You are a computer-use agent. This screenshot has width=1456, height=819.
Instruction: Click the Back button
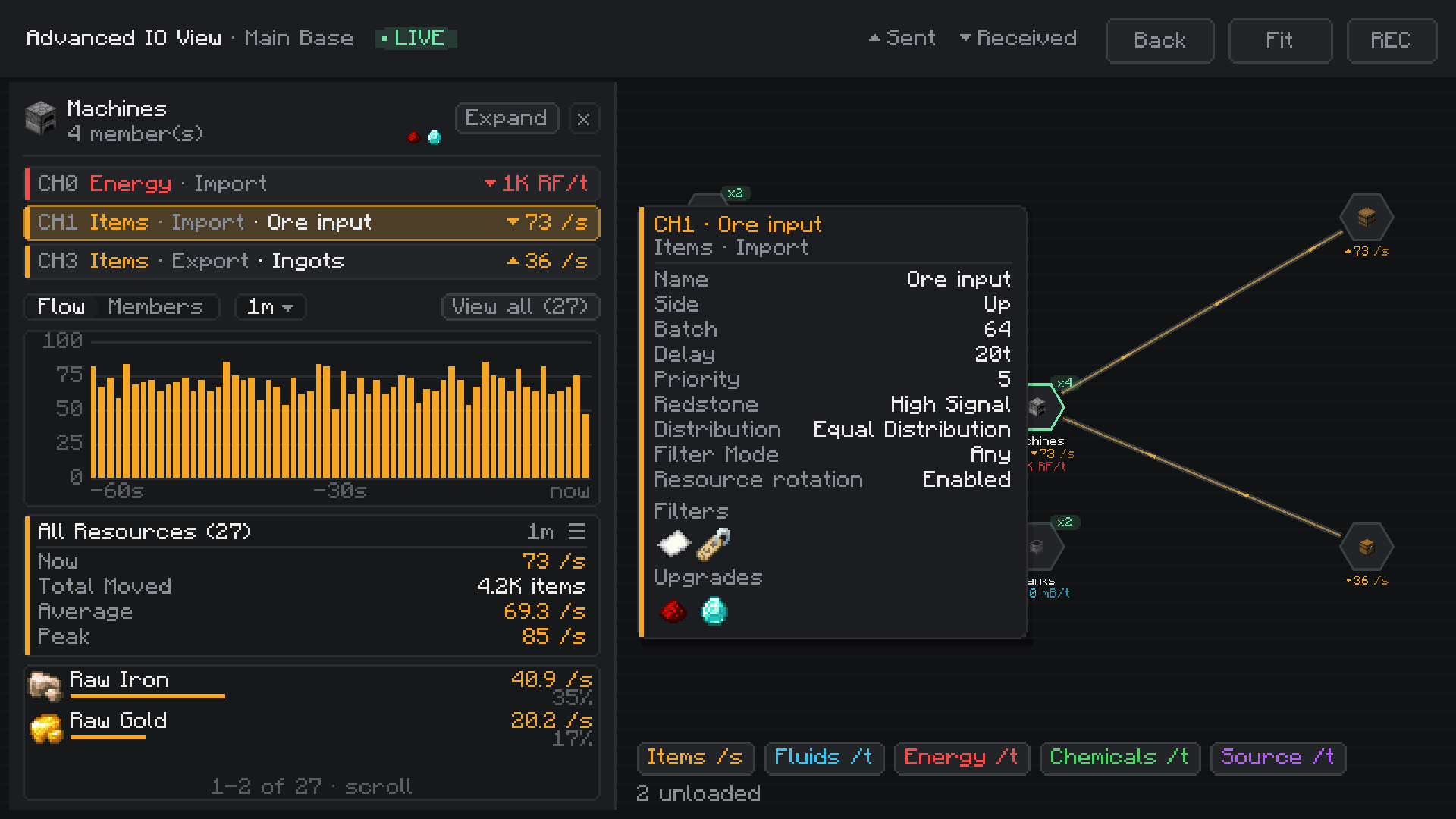click(1159, 40)
